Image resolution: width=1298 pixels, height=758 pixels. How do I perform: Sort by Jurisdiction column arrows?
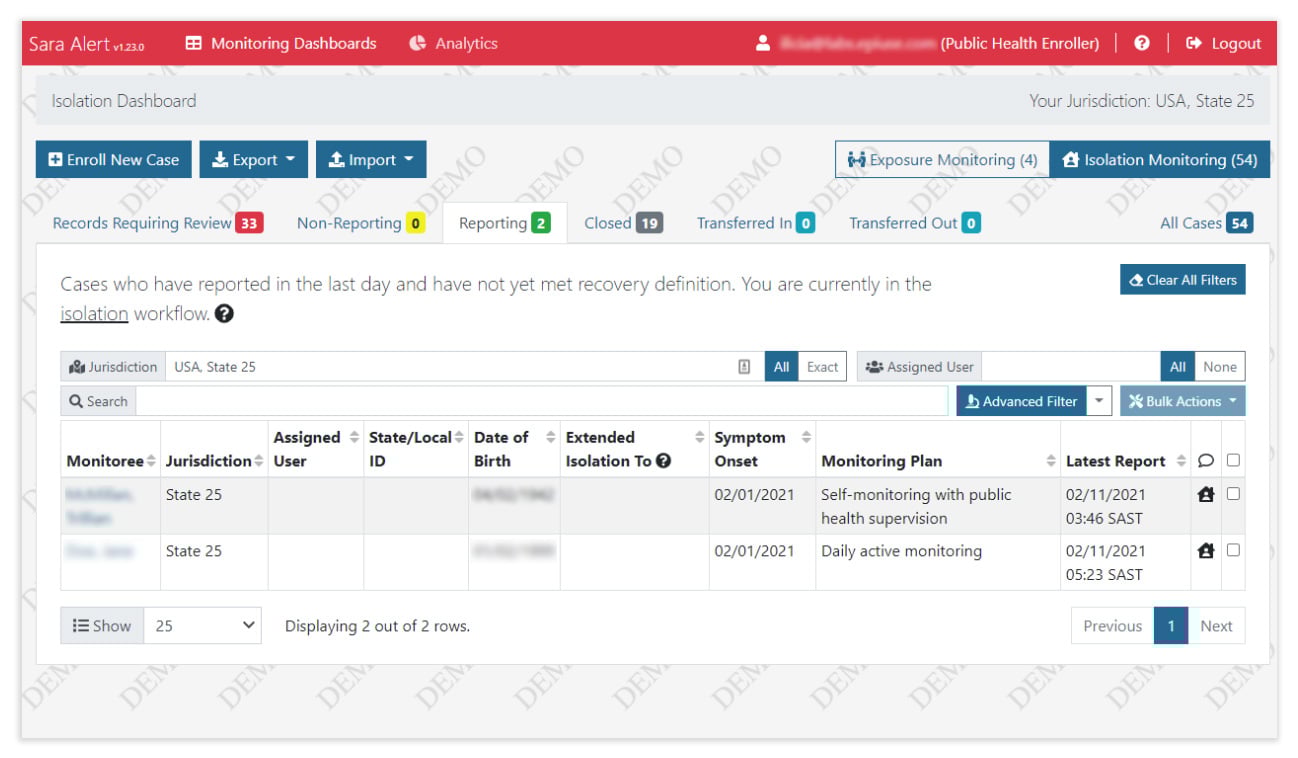(259, 461)
